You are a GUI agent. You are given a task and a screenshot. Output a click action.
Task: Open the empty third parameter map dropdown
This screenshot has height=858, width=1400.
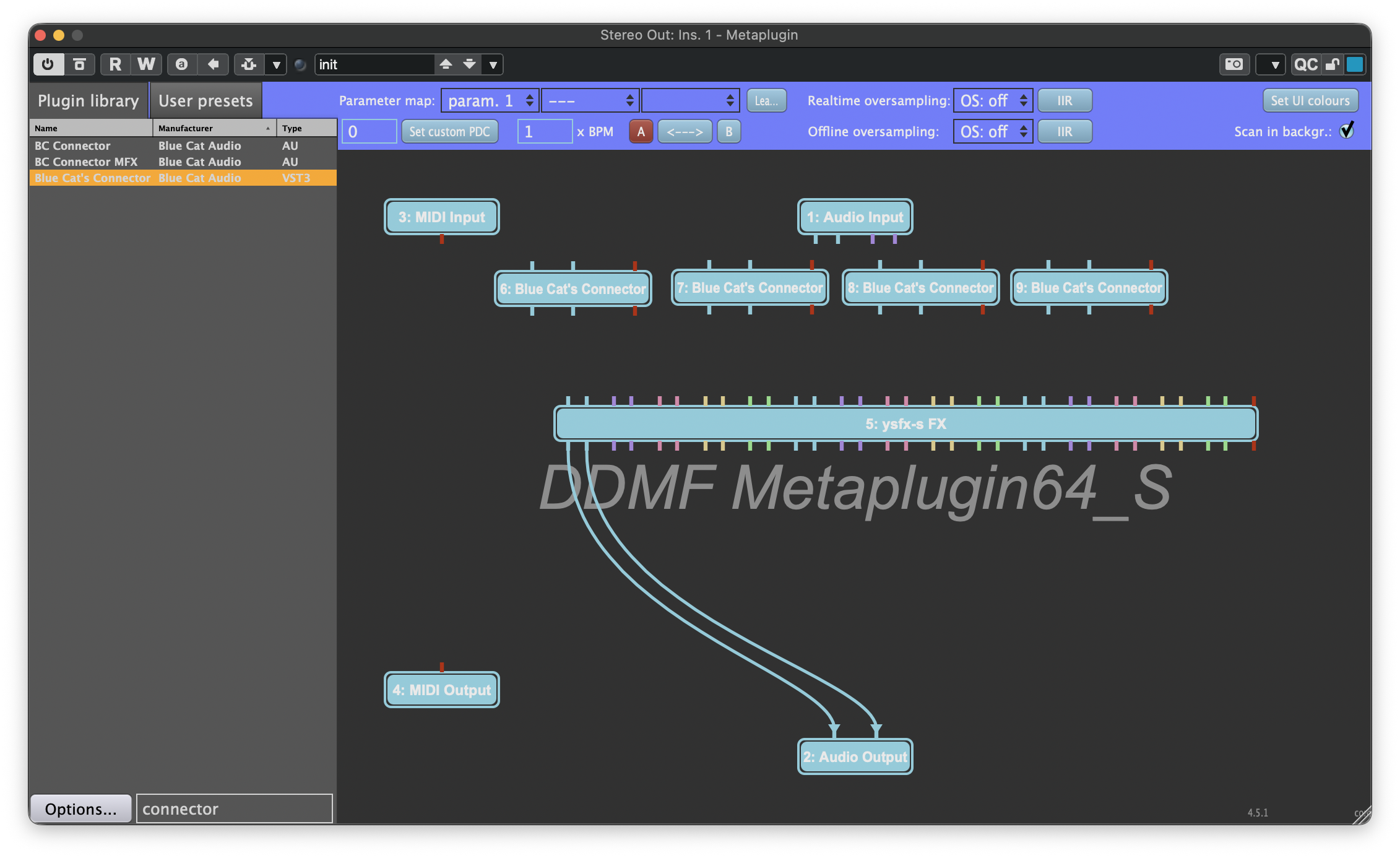click(x=691, y=100)
